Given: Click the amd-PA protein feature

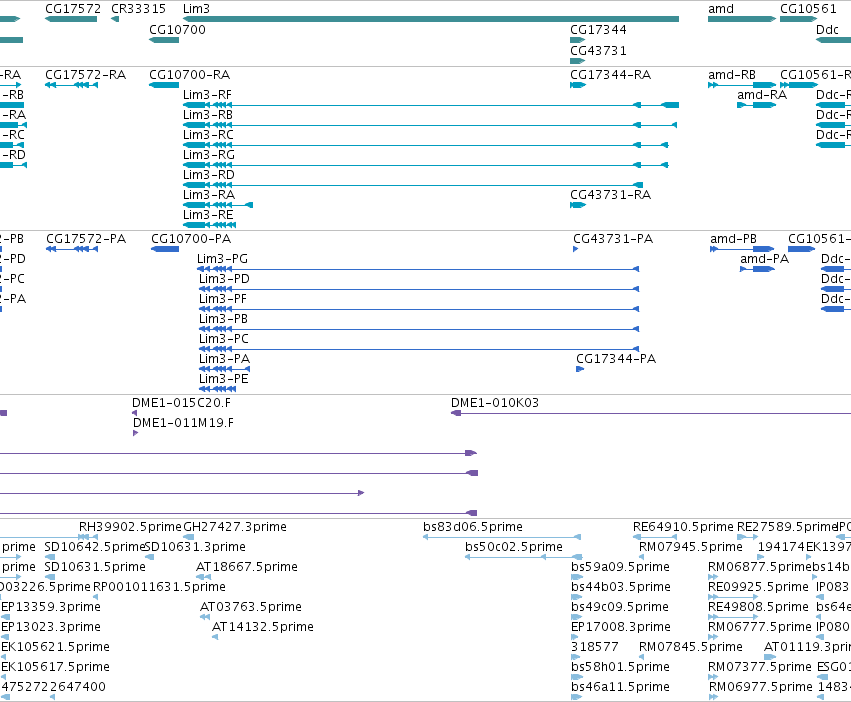Looking at the screenshot, I should pos(757,269).
